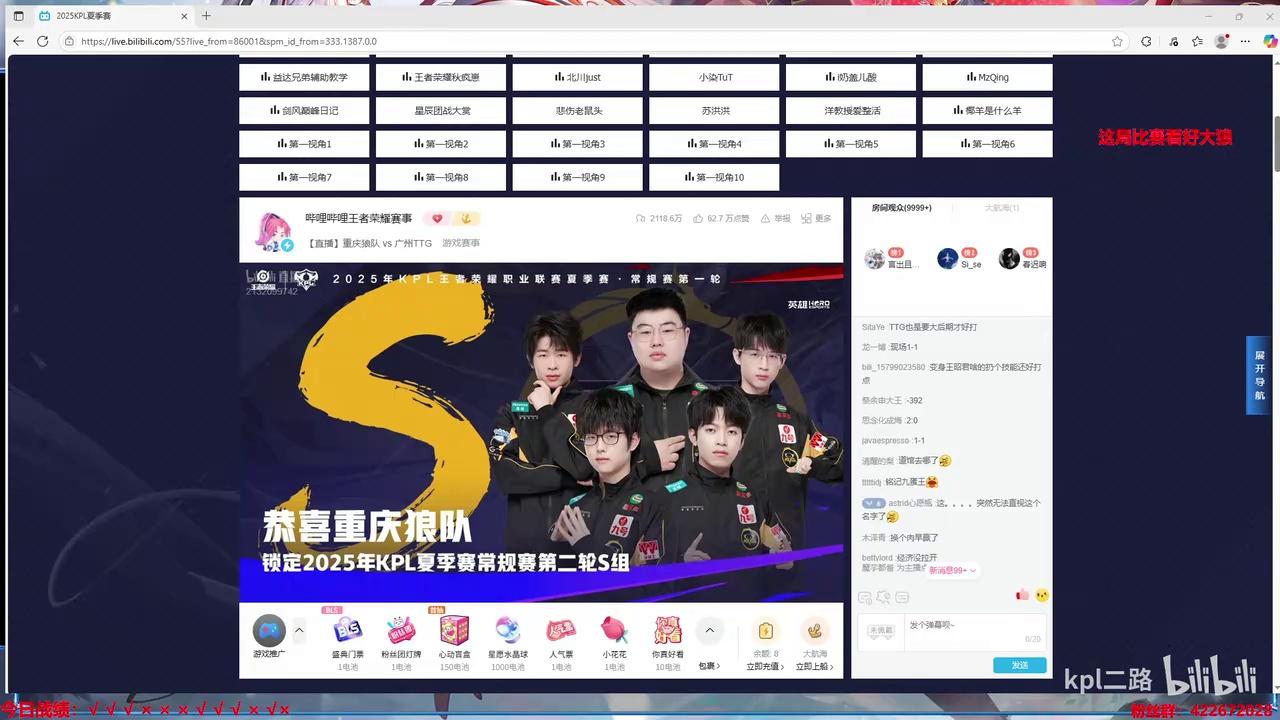Click the live video player
The height and width of the screenshot is (720, 1280).
(541, 432)
